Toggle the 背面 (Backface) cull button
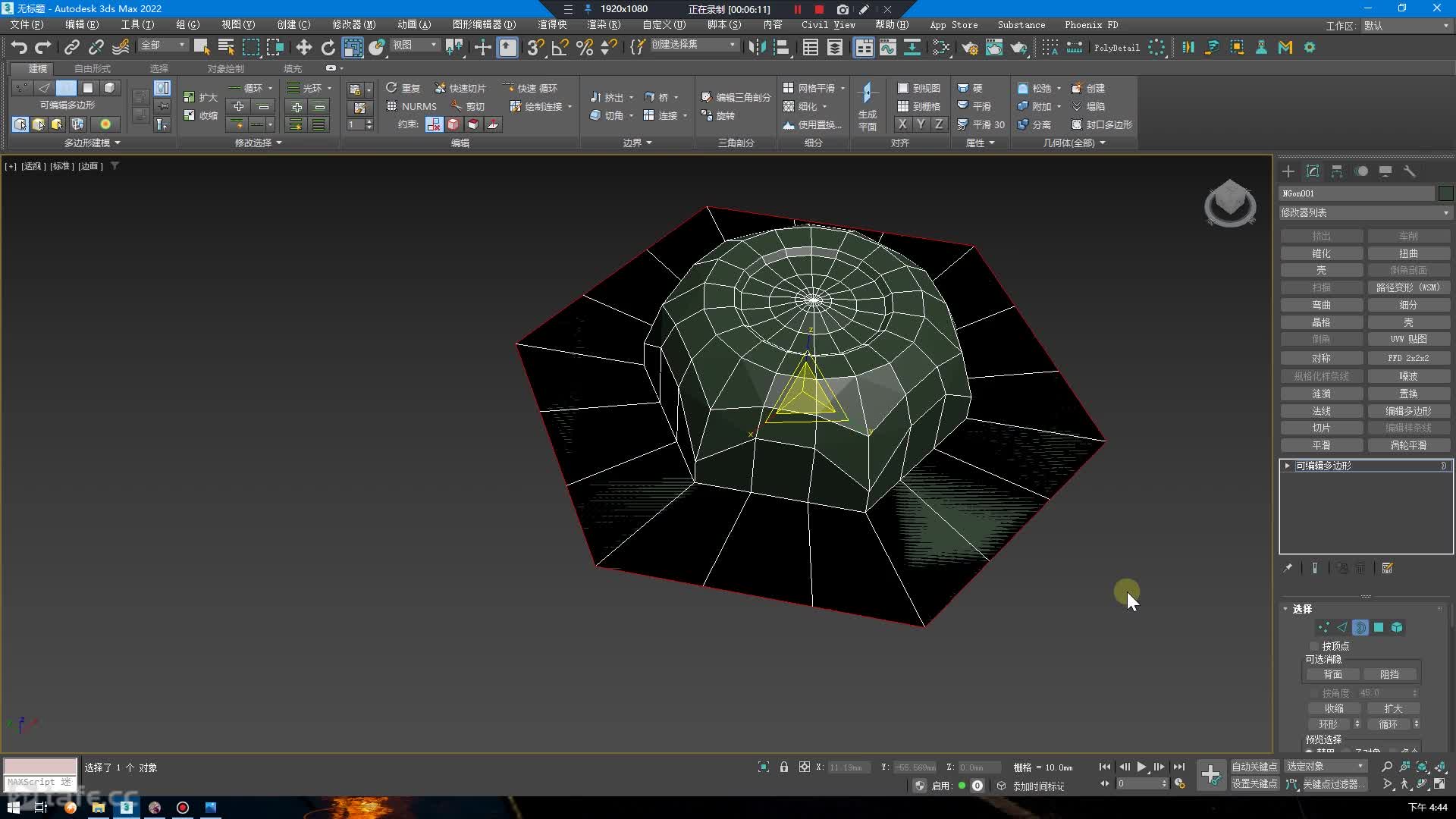This screenshot has height=819, width=1456. point(1332,674)
